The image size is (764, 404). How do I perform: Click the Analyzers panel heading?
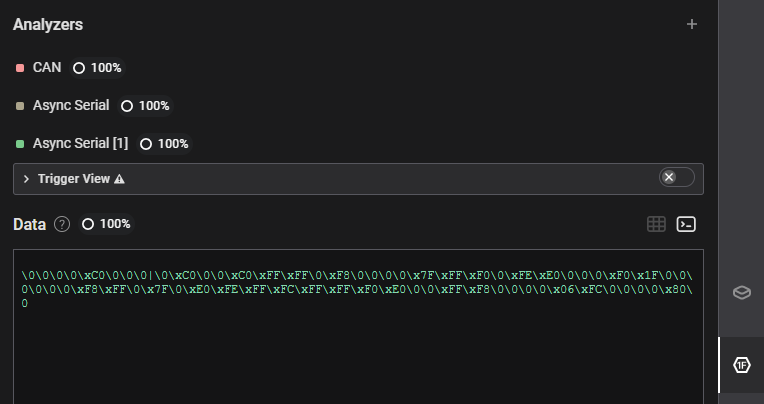click(x=48, y=24)
